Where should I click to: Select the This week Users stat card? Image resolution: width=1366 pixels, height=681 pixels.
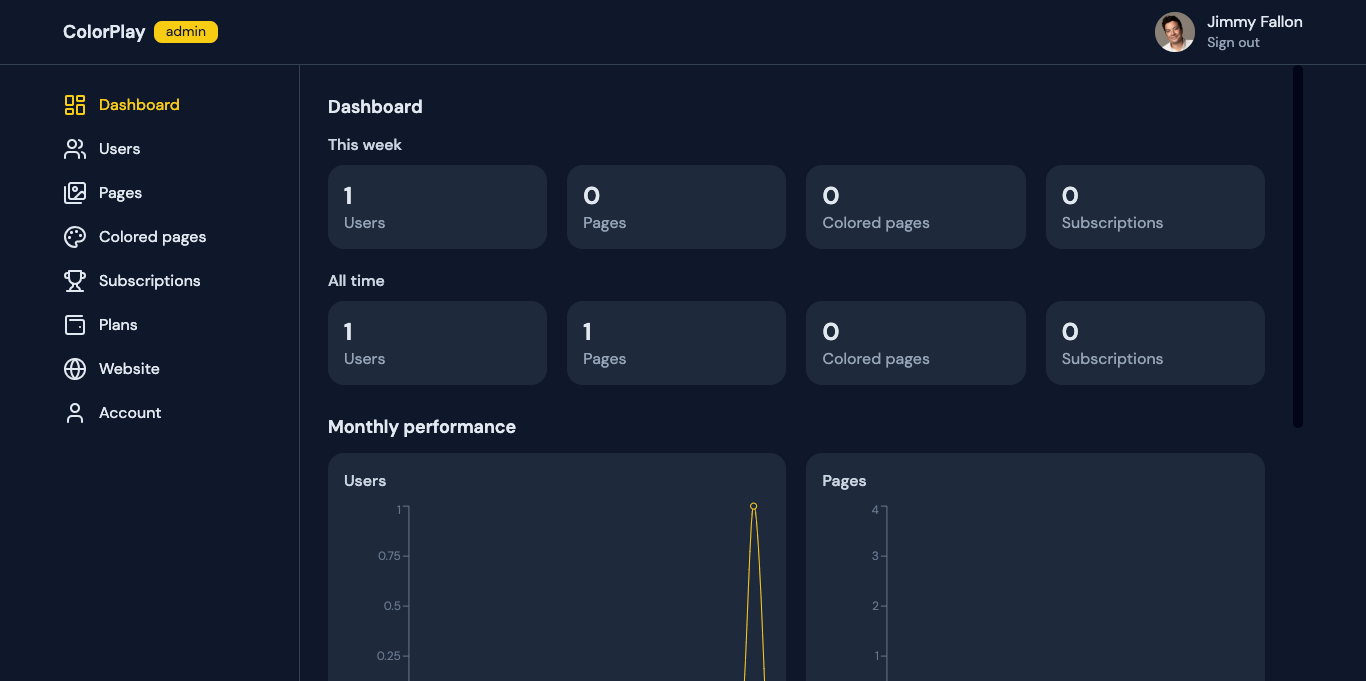[437, 207]
